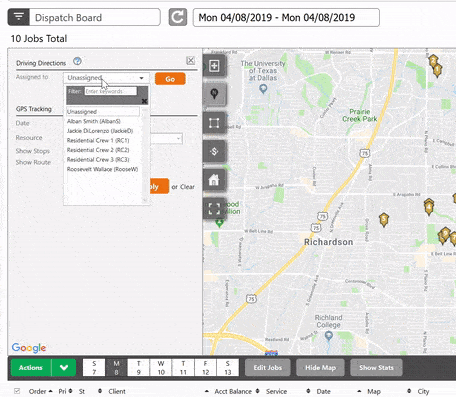
Task: Expand the Assigned to dropdown arrow
Action: (x=141, y=78)
